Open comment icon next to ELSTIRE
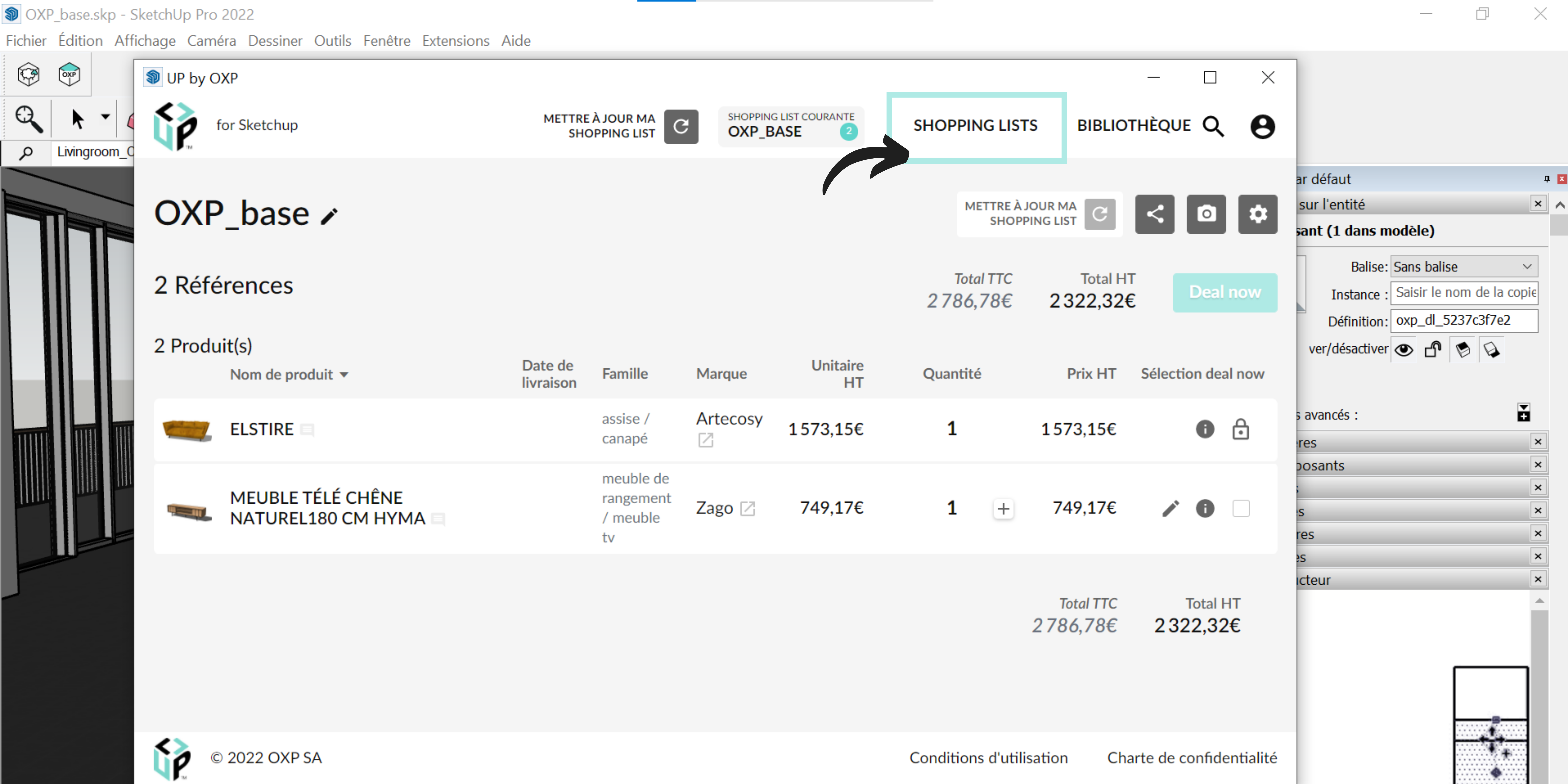1568x784 pixels. click(307, 430)
